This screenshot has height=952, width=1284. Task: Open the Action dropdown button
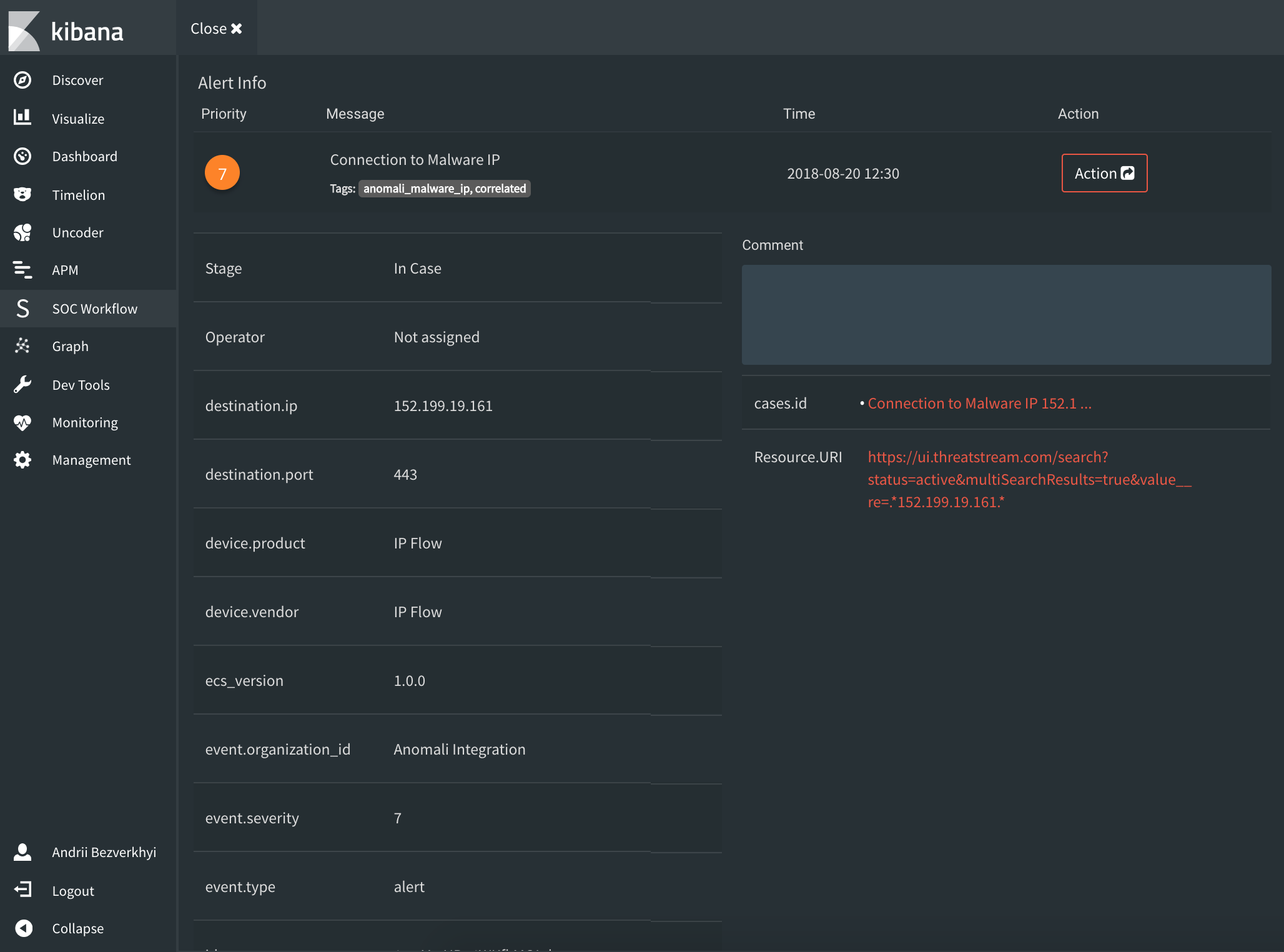(x=1104, y=173)
